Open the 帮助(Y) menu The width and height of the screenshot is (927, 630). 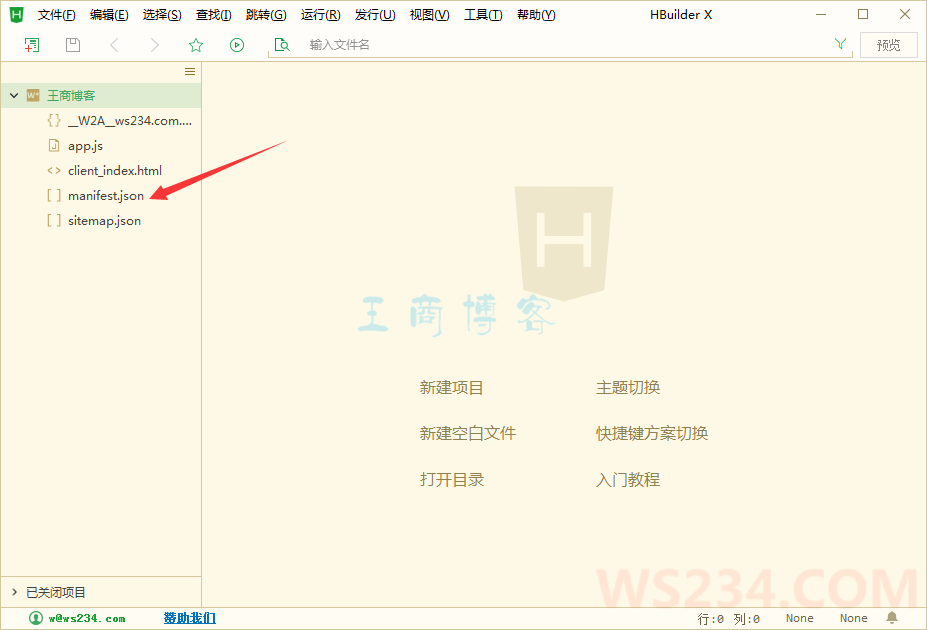(536, 15)
